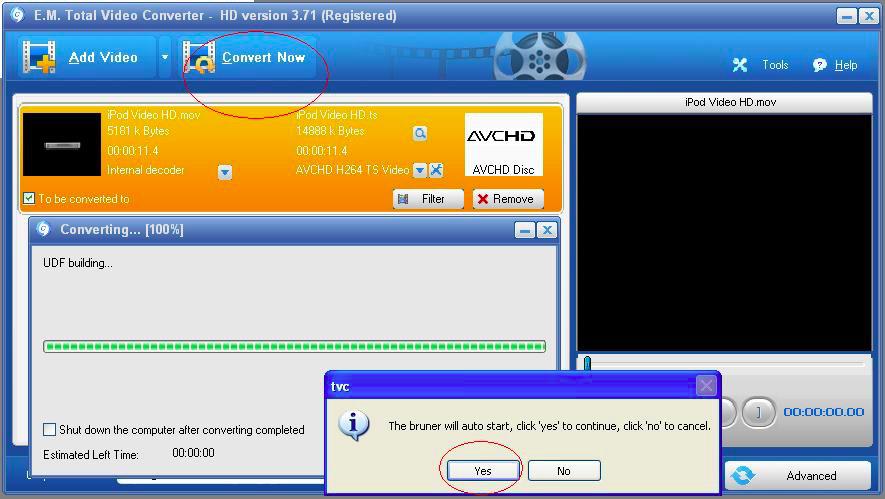Click the 00:00:00.00 preview timecode
This screenshot has height=499, width=885.
(x=823, y=412)
